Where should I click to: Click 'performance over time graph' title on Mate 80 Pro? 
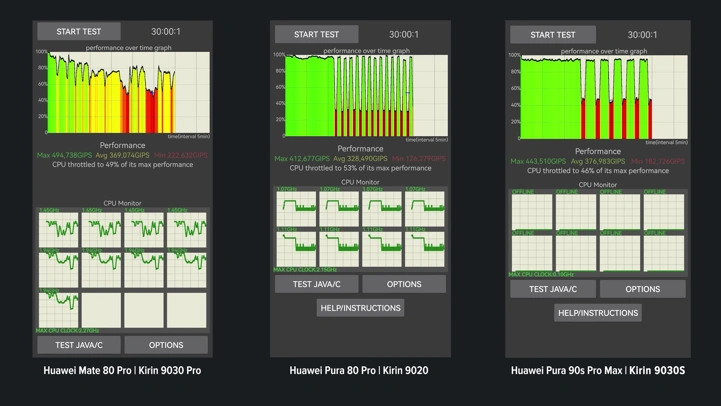pos(128,47)
